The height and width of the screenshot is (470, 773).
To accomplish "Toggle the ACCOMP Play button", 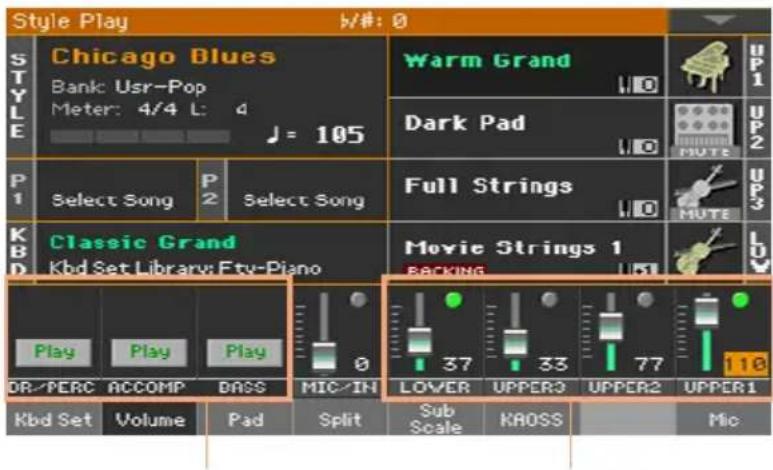I will tap(149, 352).
